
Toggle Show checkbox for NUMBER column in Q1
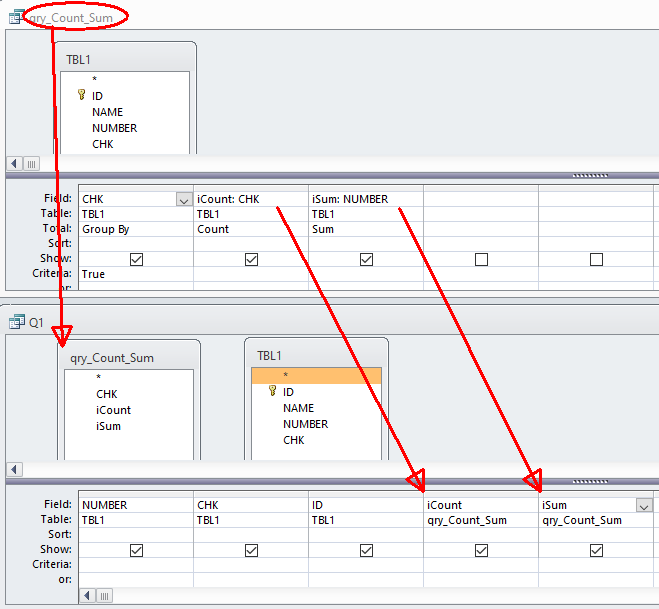pyautogui.click(x=137, y=550)
